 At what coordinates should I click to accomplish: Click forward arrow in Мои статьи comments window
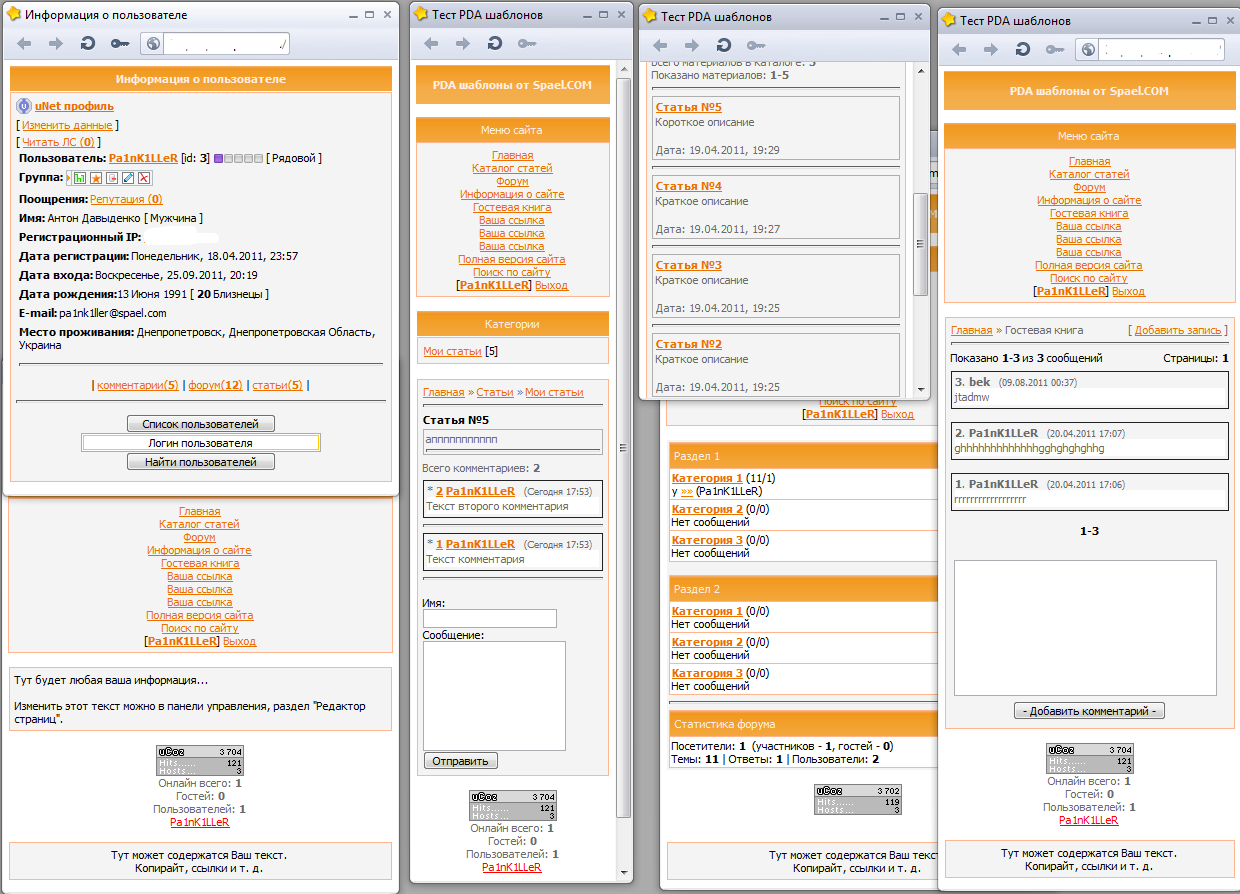[x=463, y=43]
